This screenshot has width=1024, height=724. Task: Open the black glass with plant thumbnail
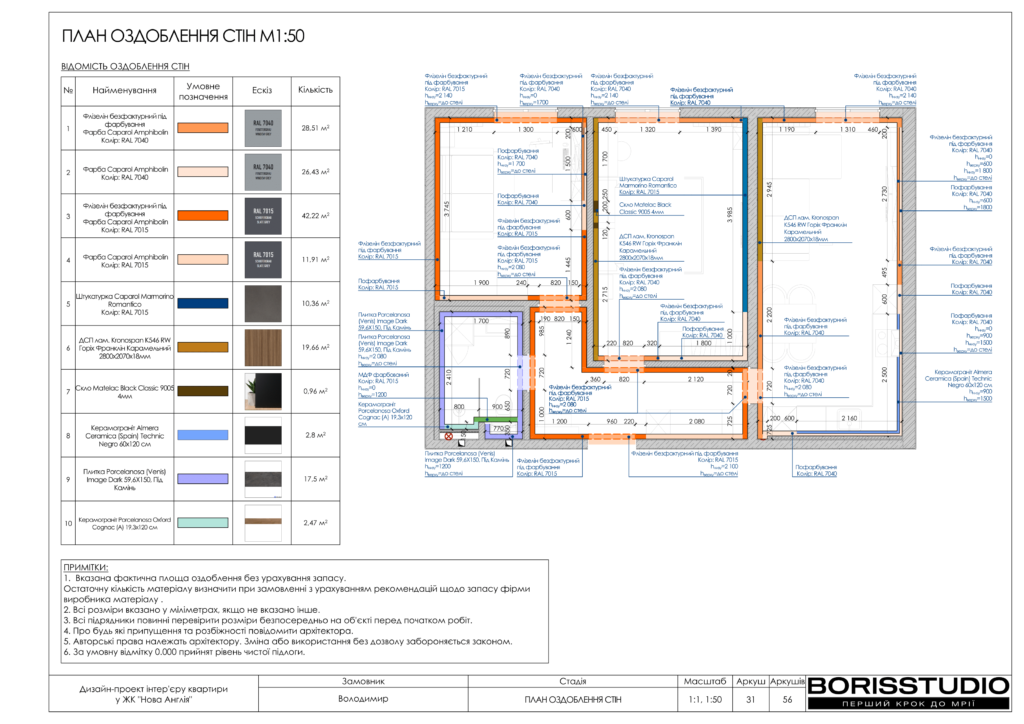tap(263, 391)
